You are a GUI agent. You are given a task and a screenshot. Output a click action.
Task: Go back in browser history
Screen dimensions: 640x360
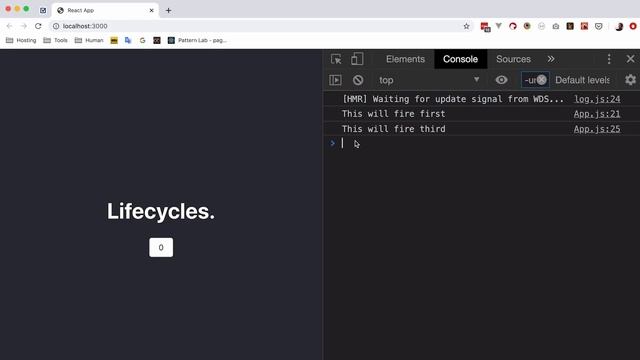pyautogui.click(x=9, y=26)
